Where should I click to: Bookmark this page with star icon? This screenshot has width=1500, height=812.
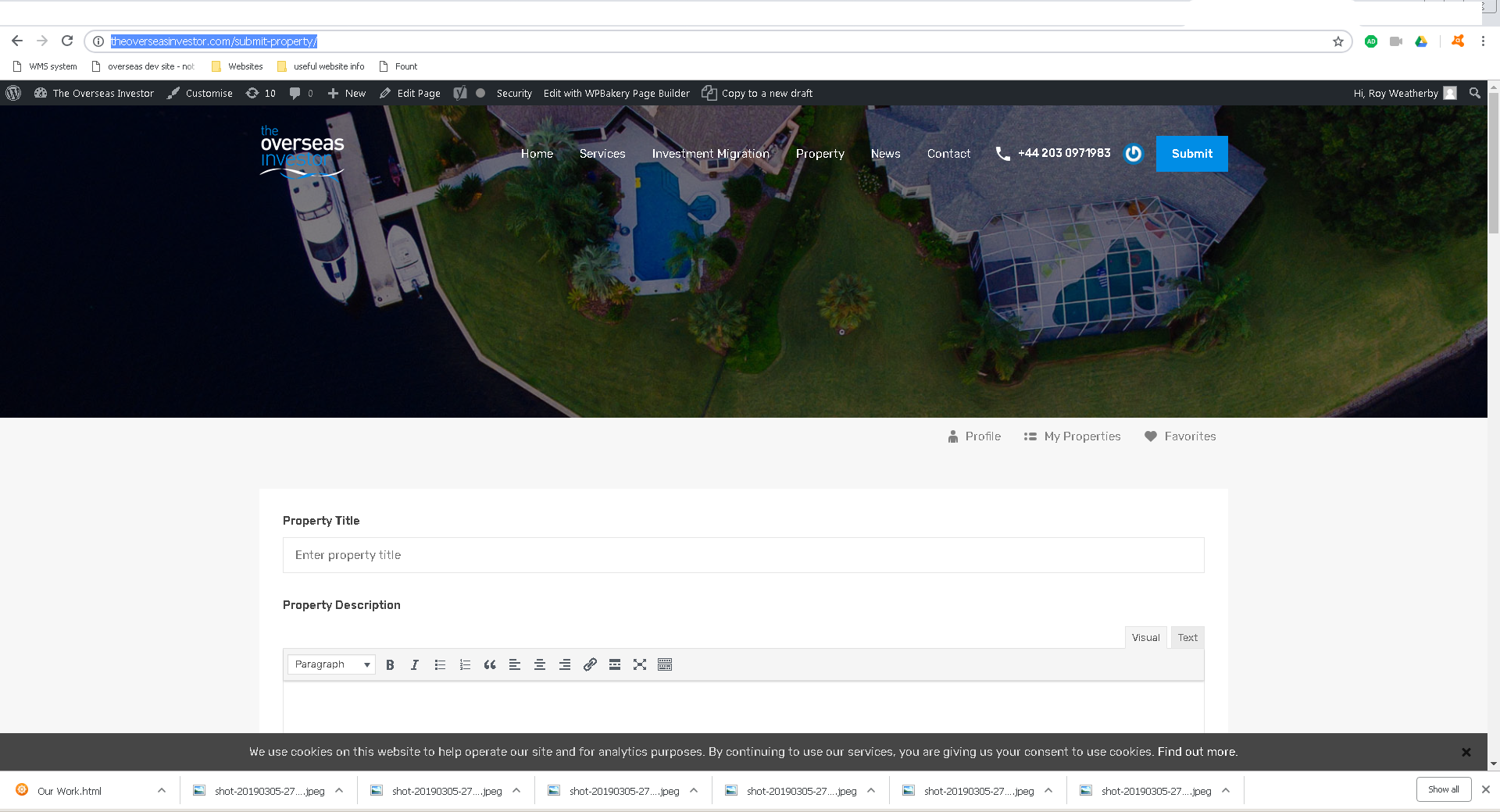[x=1338, y=41]
